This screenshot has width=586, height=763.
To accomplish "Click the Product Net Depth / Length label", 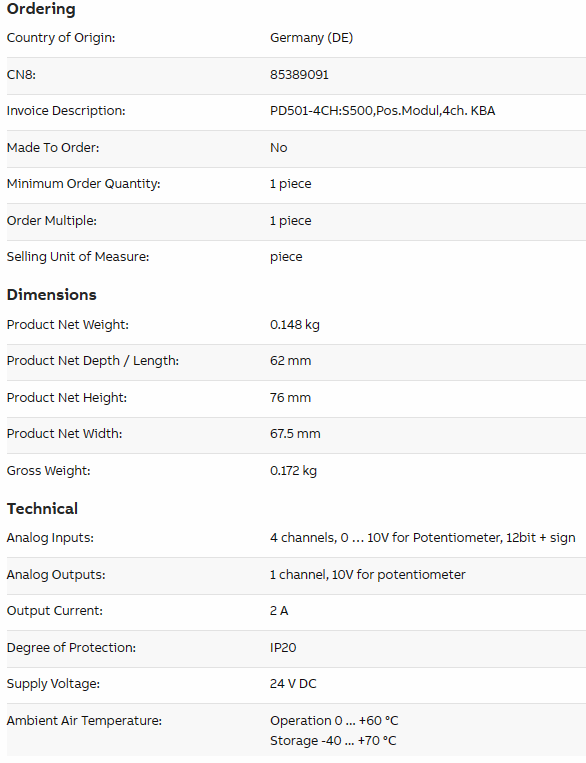I will point(93,361).
